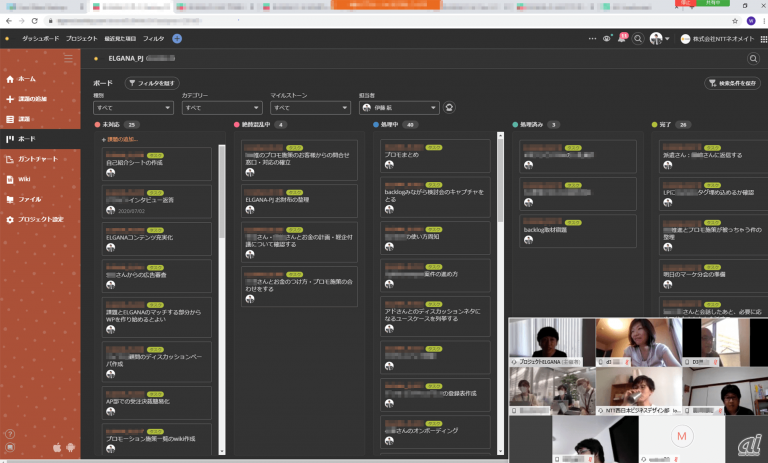Open プロジェクト (Projects) in top menu

(82, 38)
